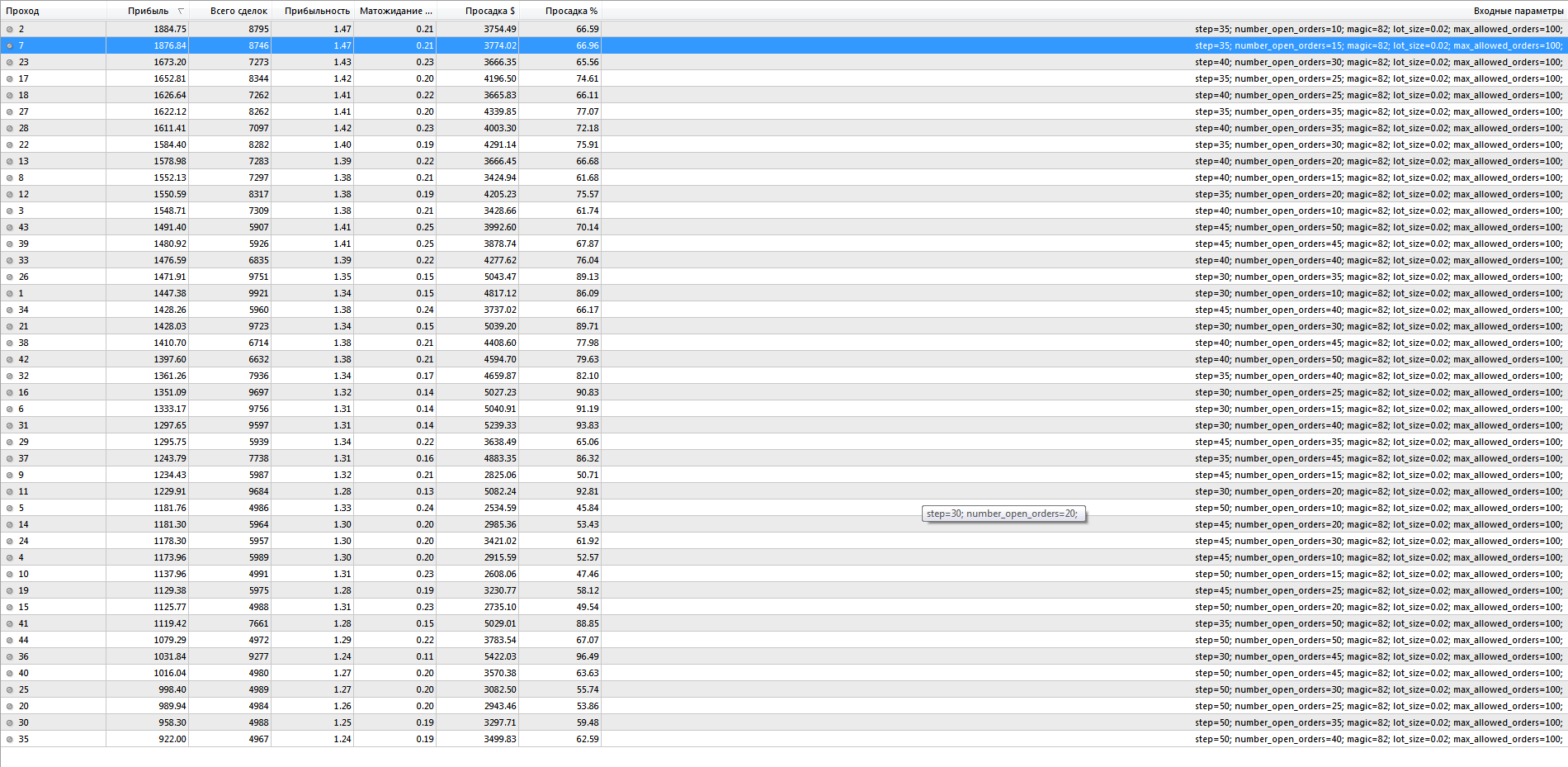Viewport: 1568px width, 767px height.
Task: Click the pass number 29
Action: coord(24,442)
